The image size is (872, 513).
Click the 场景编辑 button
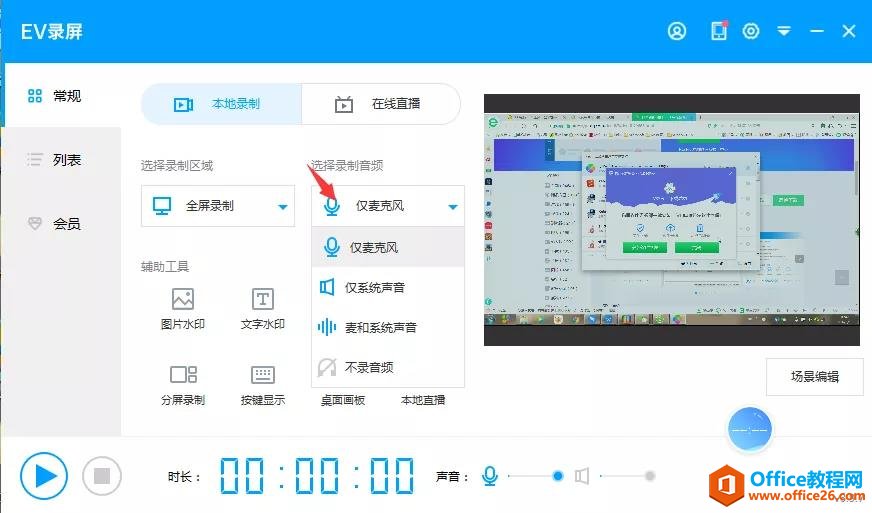pyautogui.click(x=815, y=377)
